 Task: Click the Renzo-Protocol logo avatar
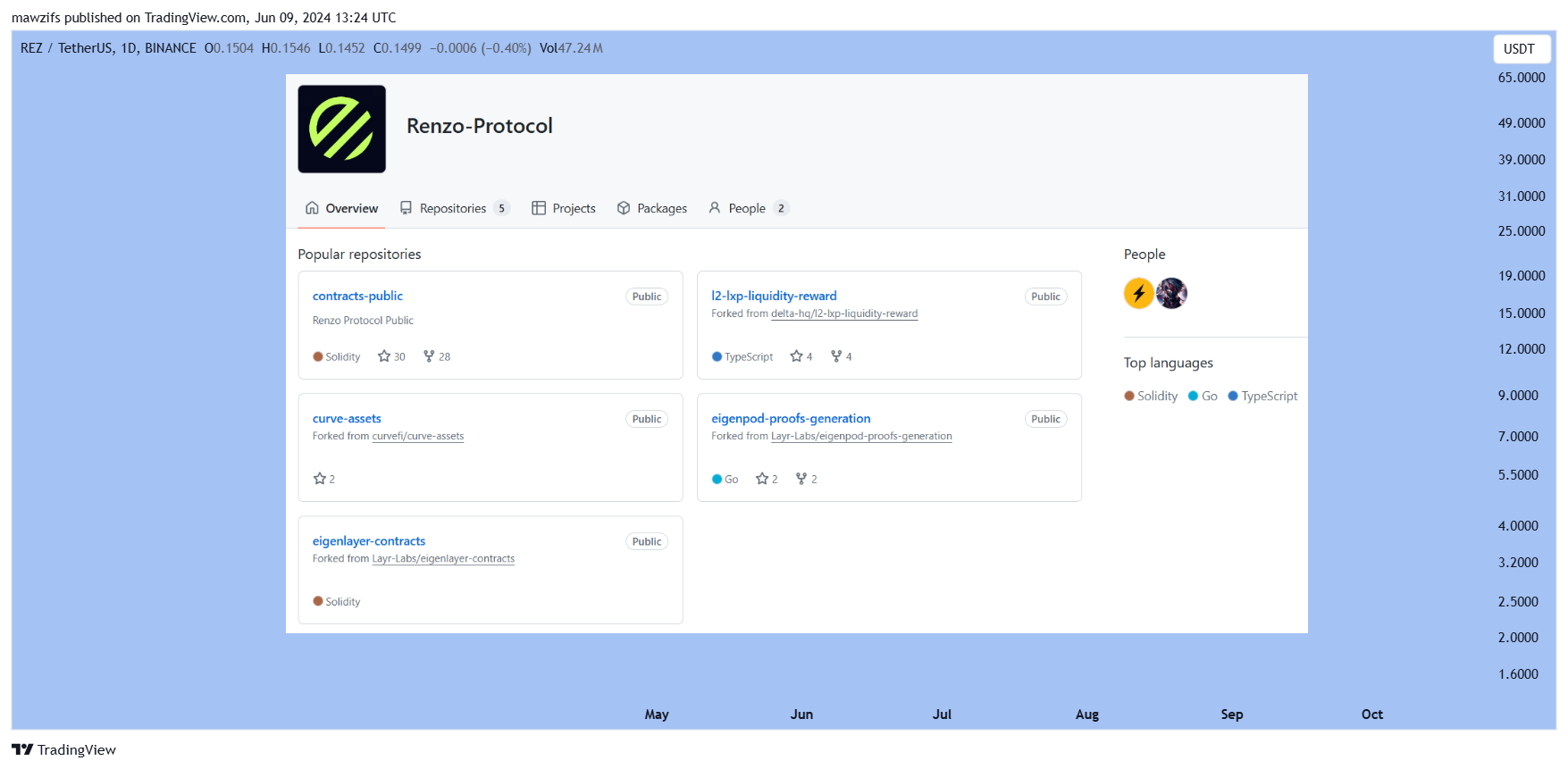[342, 129]
